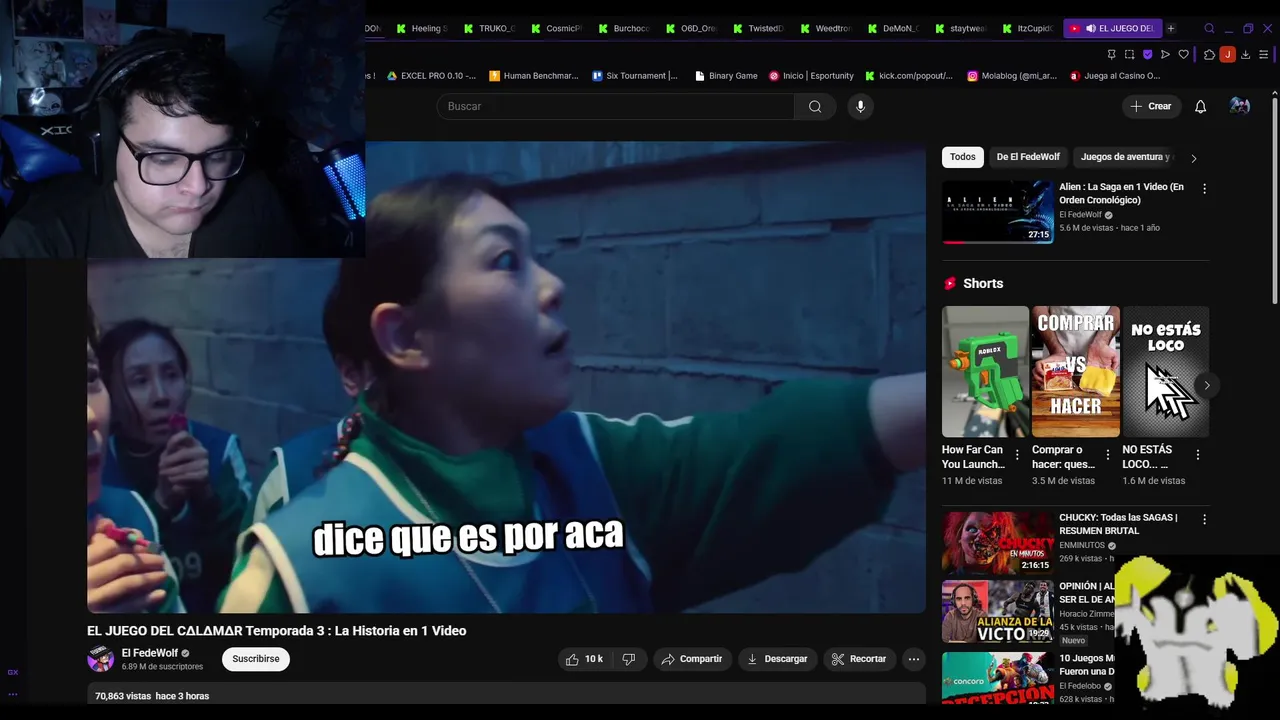Click the Recortar button
This screenshot has height=720, width=1280.
click(859, 659)
